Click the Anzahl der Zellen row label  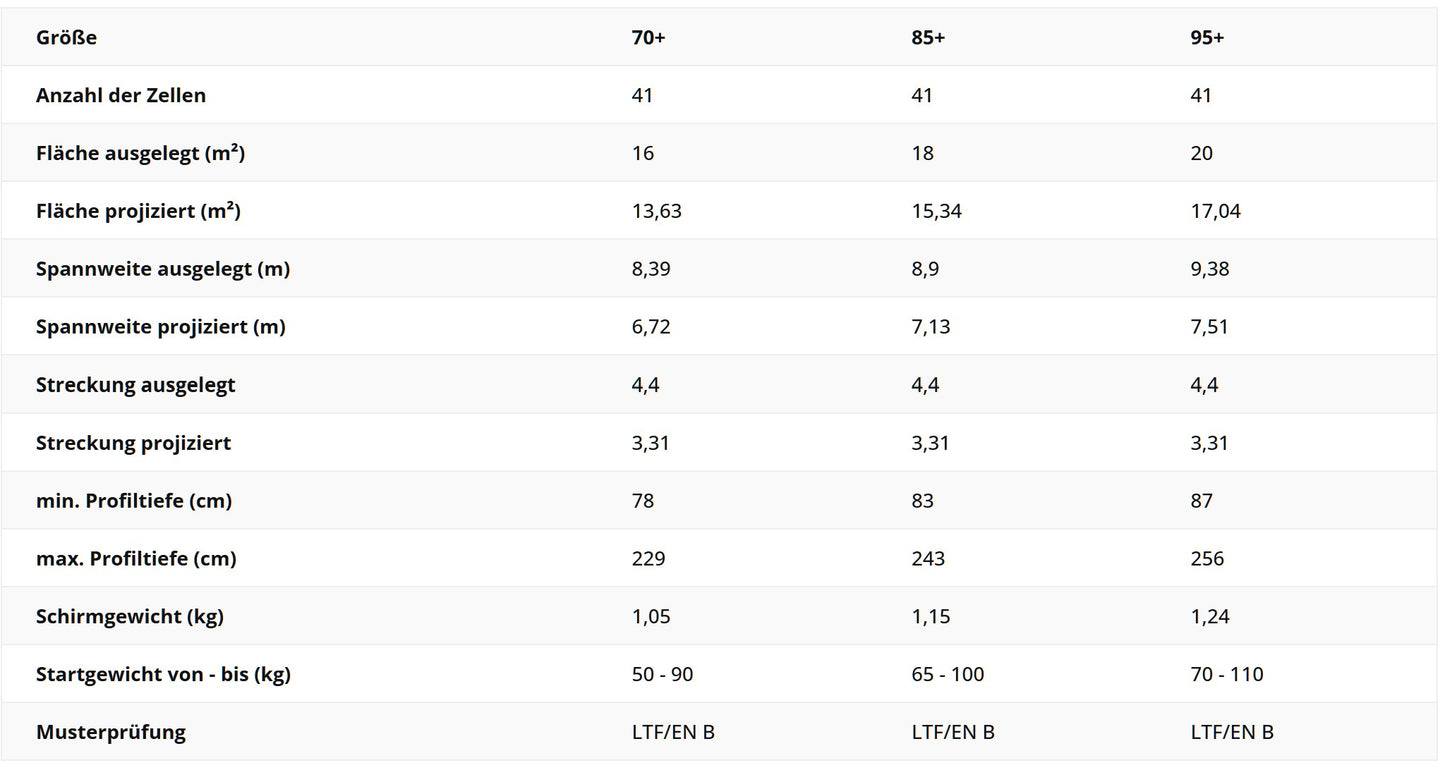121,96
